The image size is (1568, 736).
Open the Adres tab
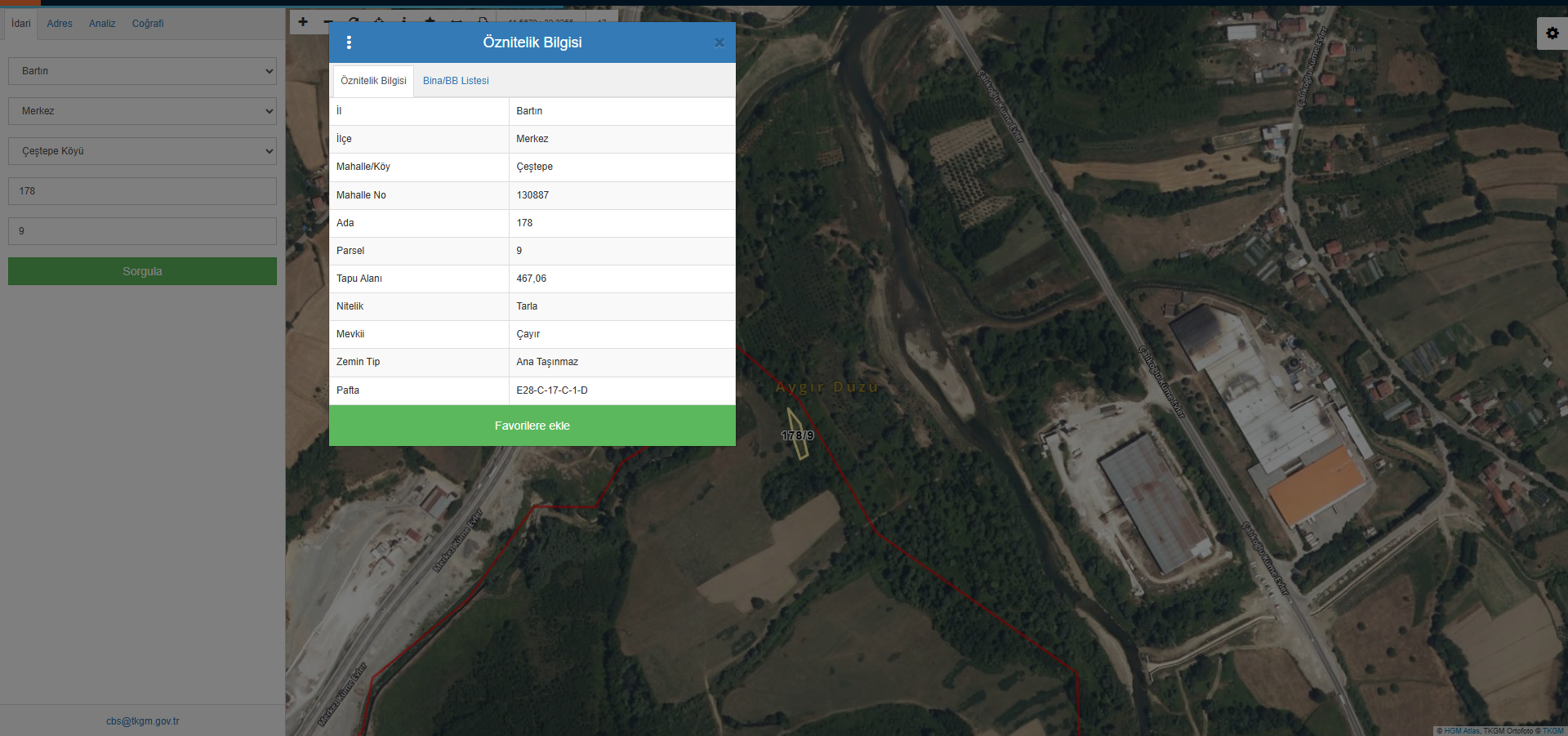coord(60,24)
